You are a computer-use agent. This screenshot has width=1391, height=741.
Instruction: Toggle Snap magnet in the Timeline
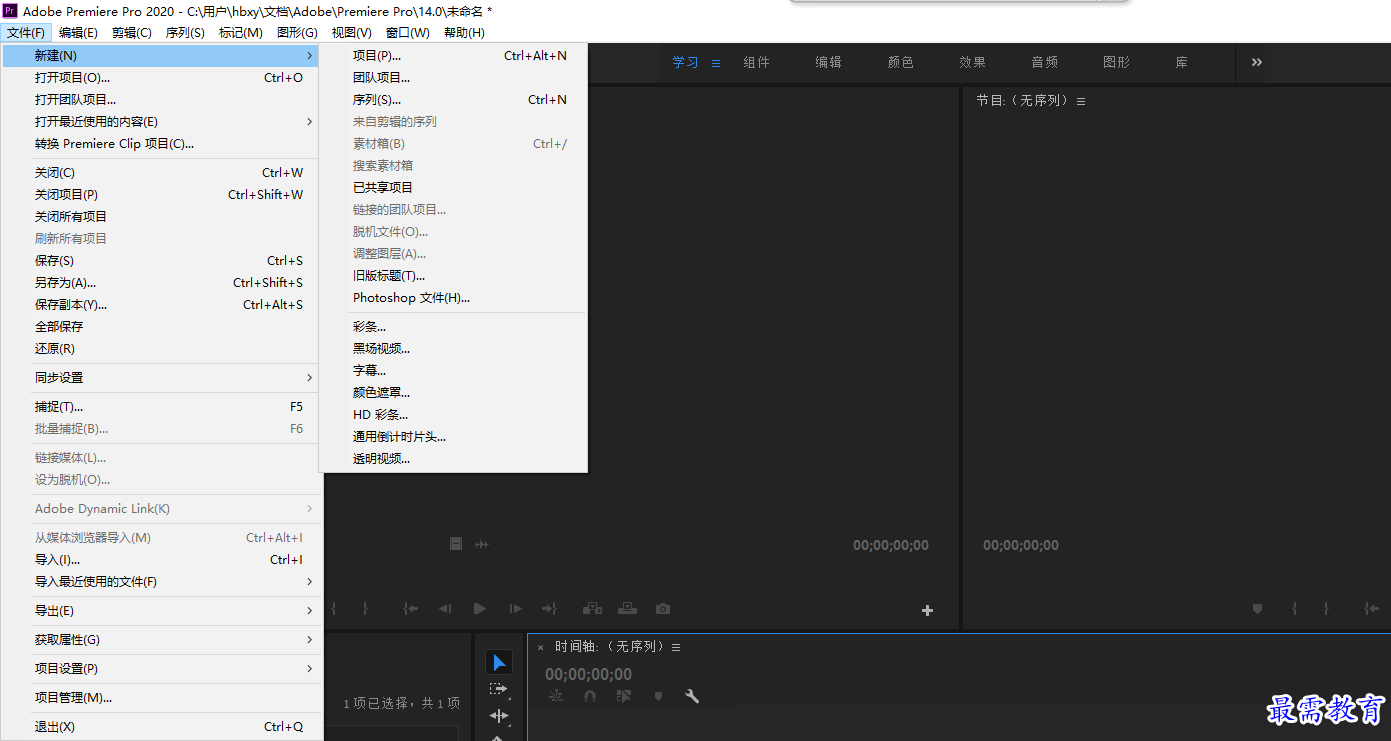point(590,696)
